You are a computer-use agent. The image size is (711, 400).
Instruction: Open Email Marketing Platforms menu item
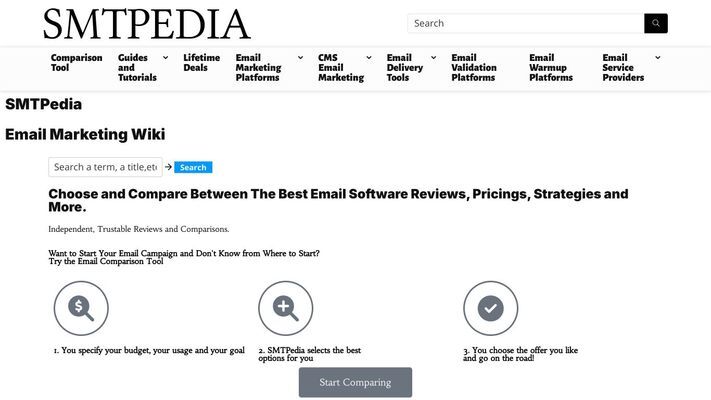(258, 68)
